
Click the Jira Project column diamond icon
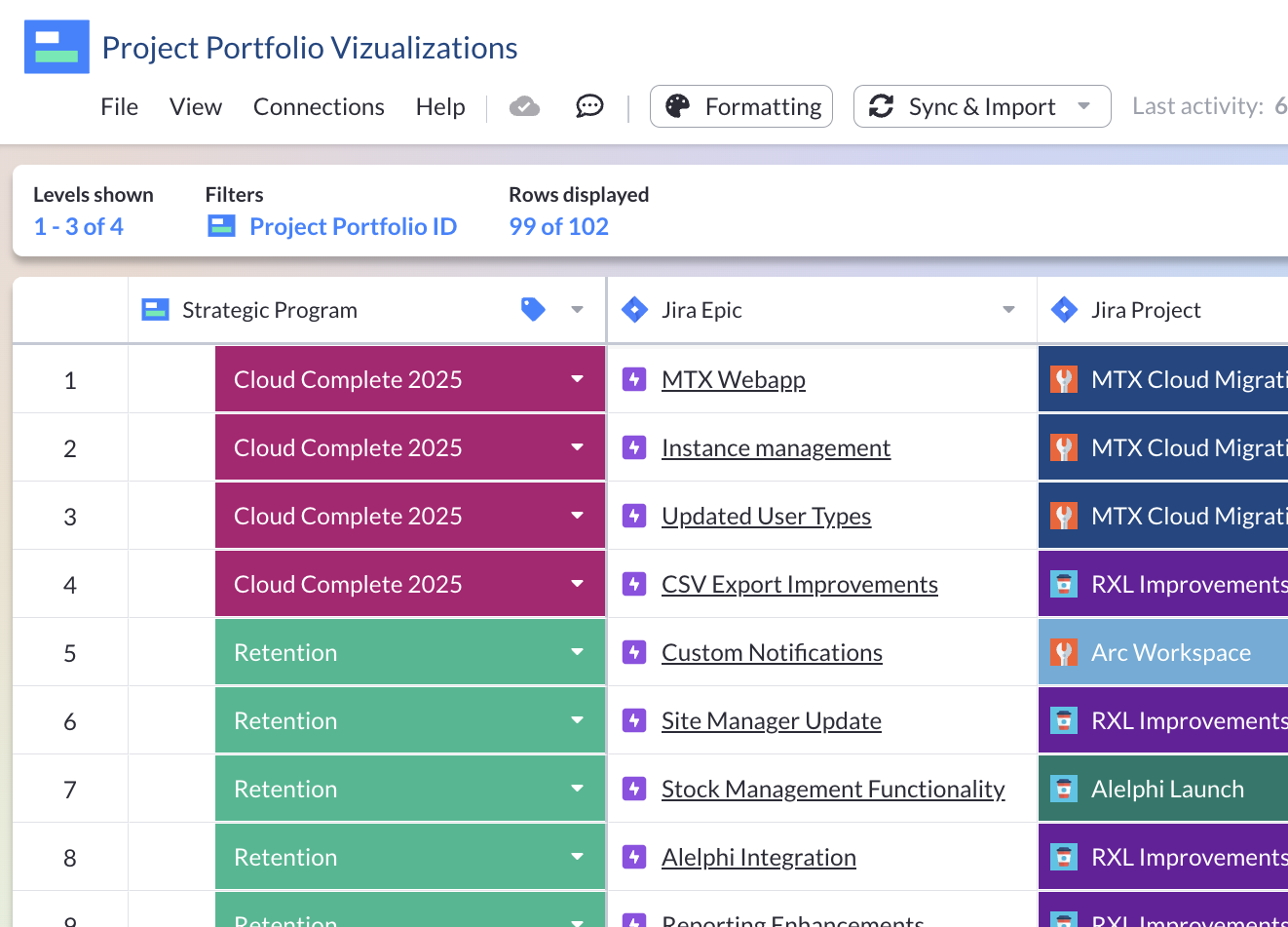tap(1065, 310)
